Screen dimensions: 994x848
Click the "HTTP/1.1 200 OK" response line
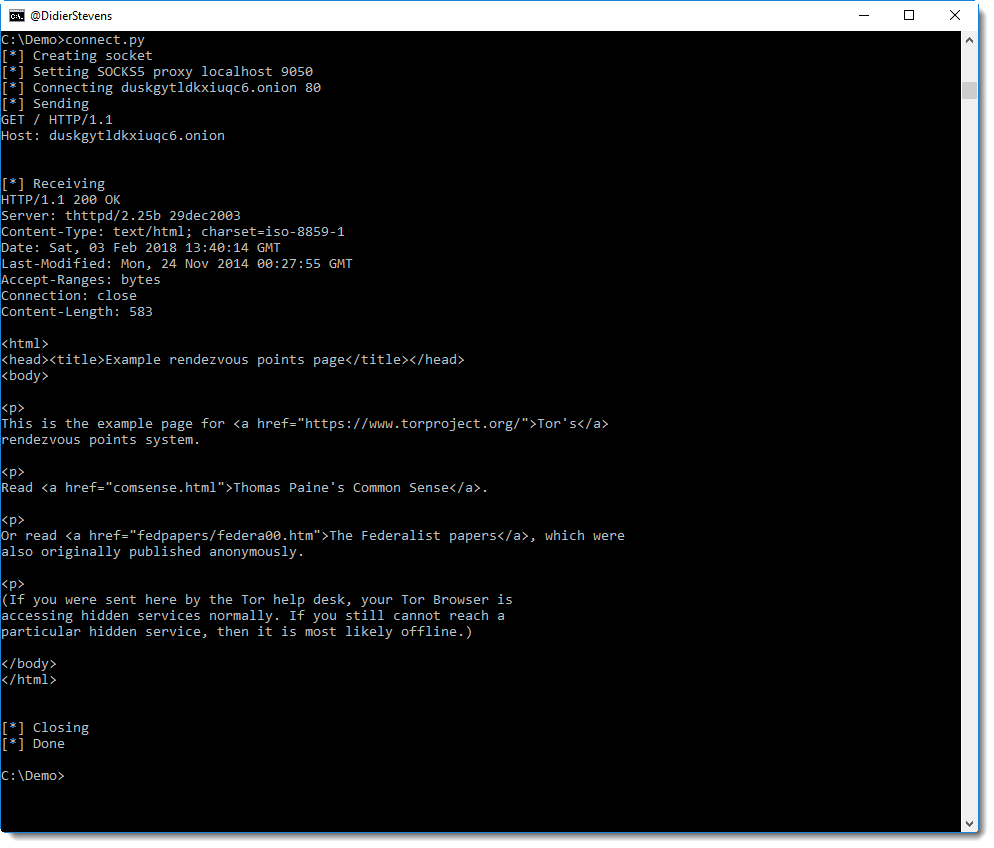tap(61, 200)
